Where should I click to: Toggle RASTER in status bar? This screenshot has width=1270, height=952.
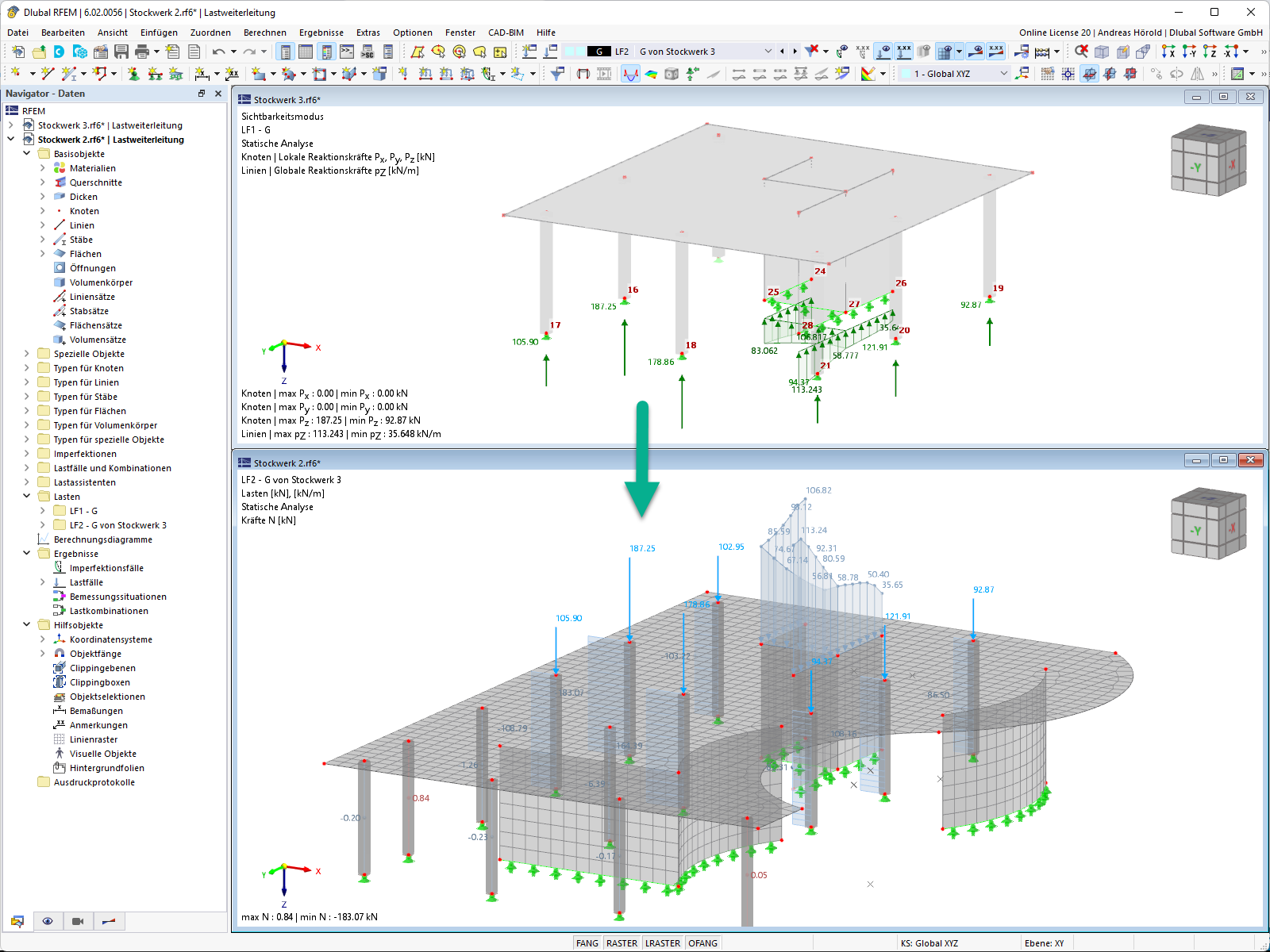pos(622,943)
